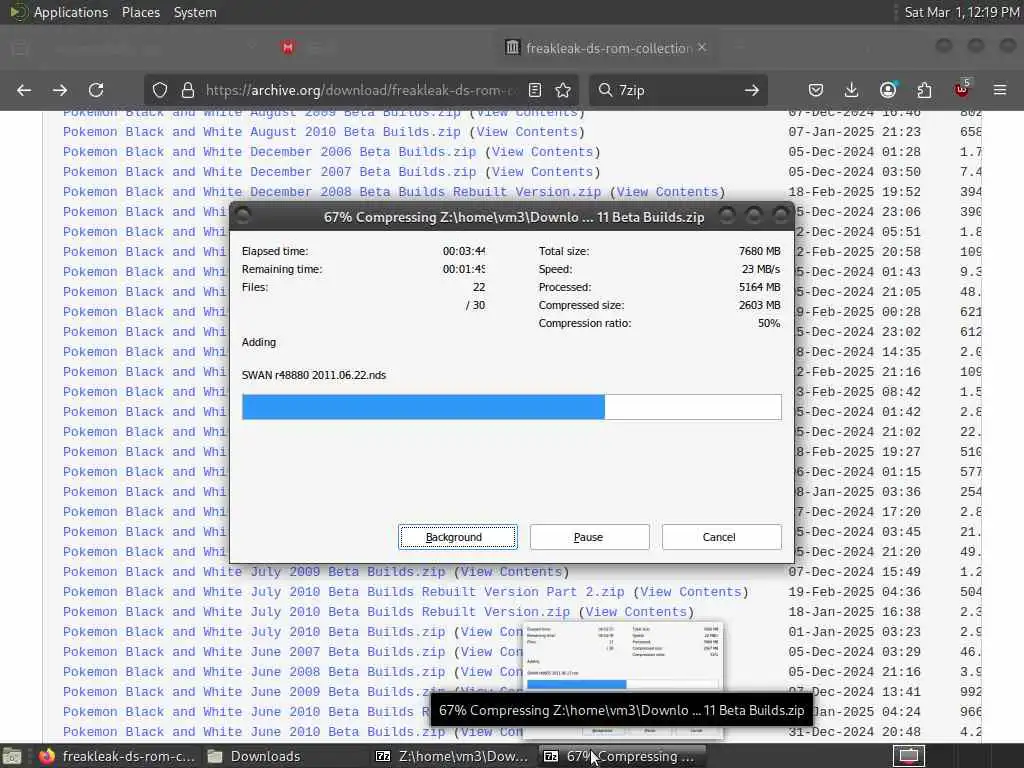This screenshot has width=1024, height=768.
Task: Pause the 7-Zip compression
Action: [589, 537]
